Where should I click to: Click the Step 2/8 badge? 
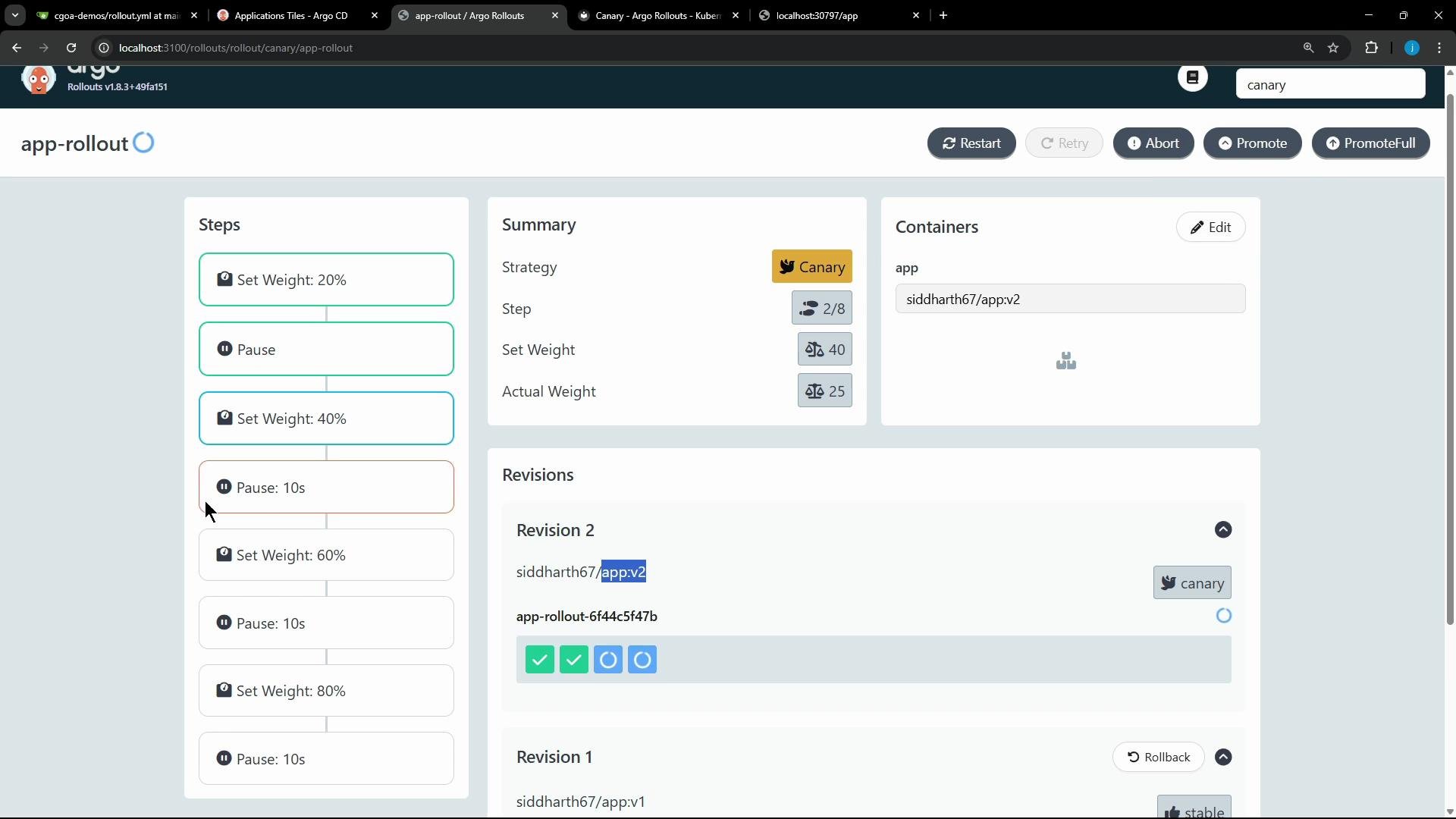click(821, 309)
